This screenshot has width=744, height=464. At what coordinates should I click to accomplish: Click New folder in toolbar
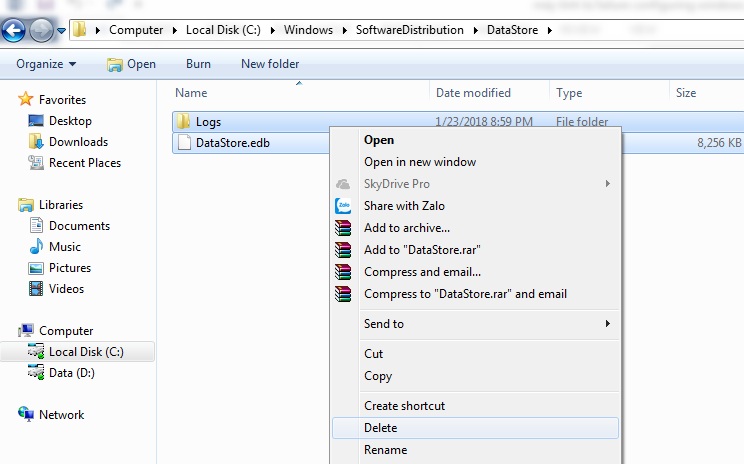[270, 64]
